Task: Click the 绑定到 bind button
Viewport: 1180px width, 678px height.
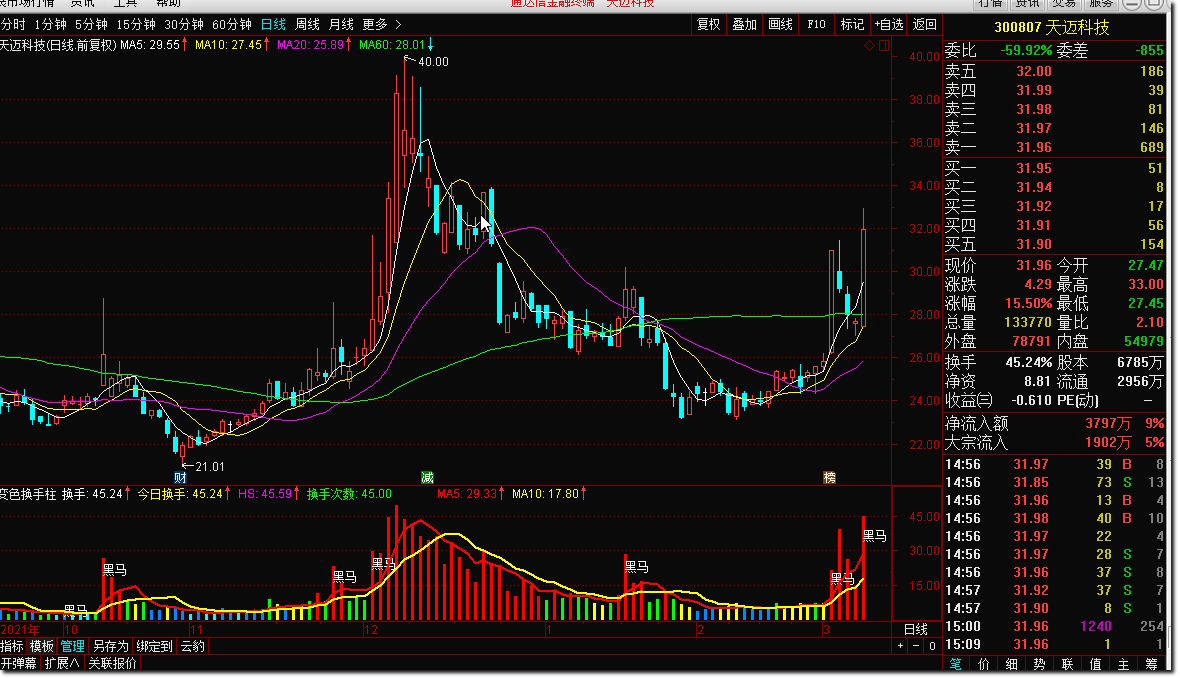Action: tap(154, 646)
